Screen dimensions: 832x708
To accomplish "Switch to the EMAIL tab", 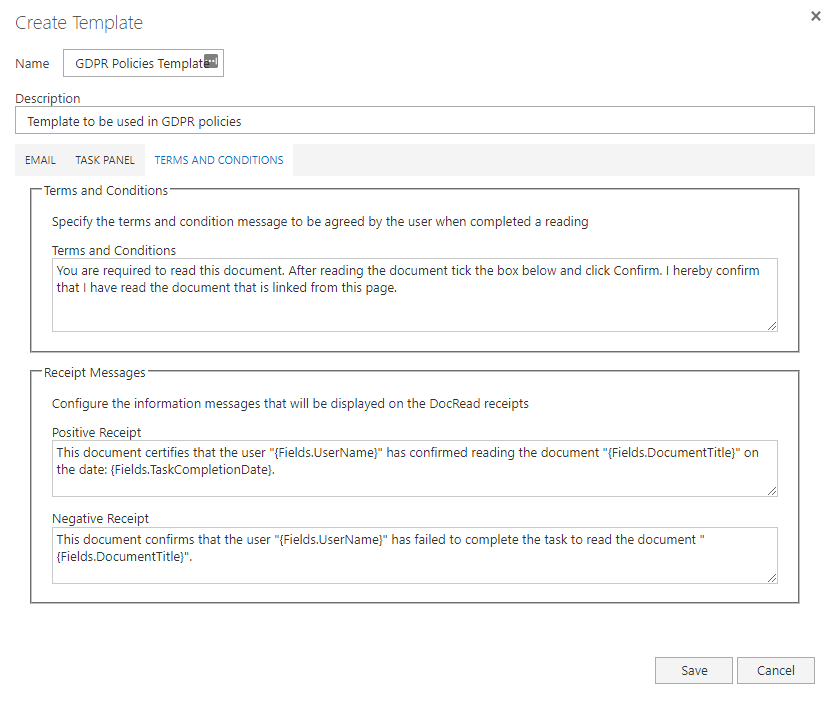I will click(40, 159).
